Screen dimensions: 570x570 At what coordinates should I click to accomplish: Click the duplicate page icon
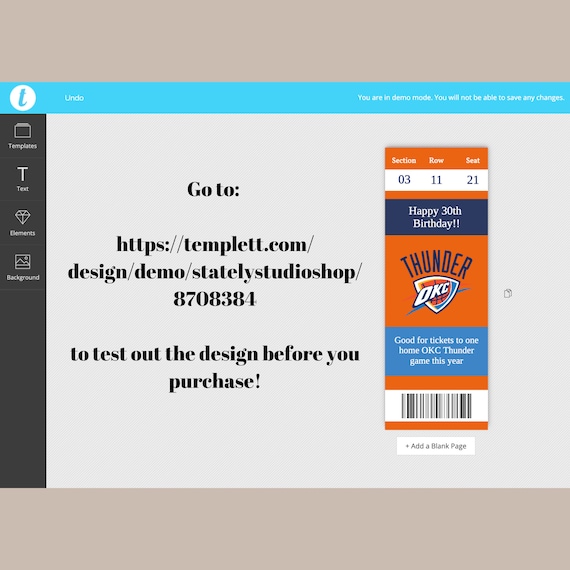pos(508,293)
